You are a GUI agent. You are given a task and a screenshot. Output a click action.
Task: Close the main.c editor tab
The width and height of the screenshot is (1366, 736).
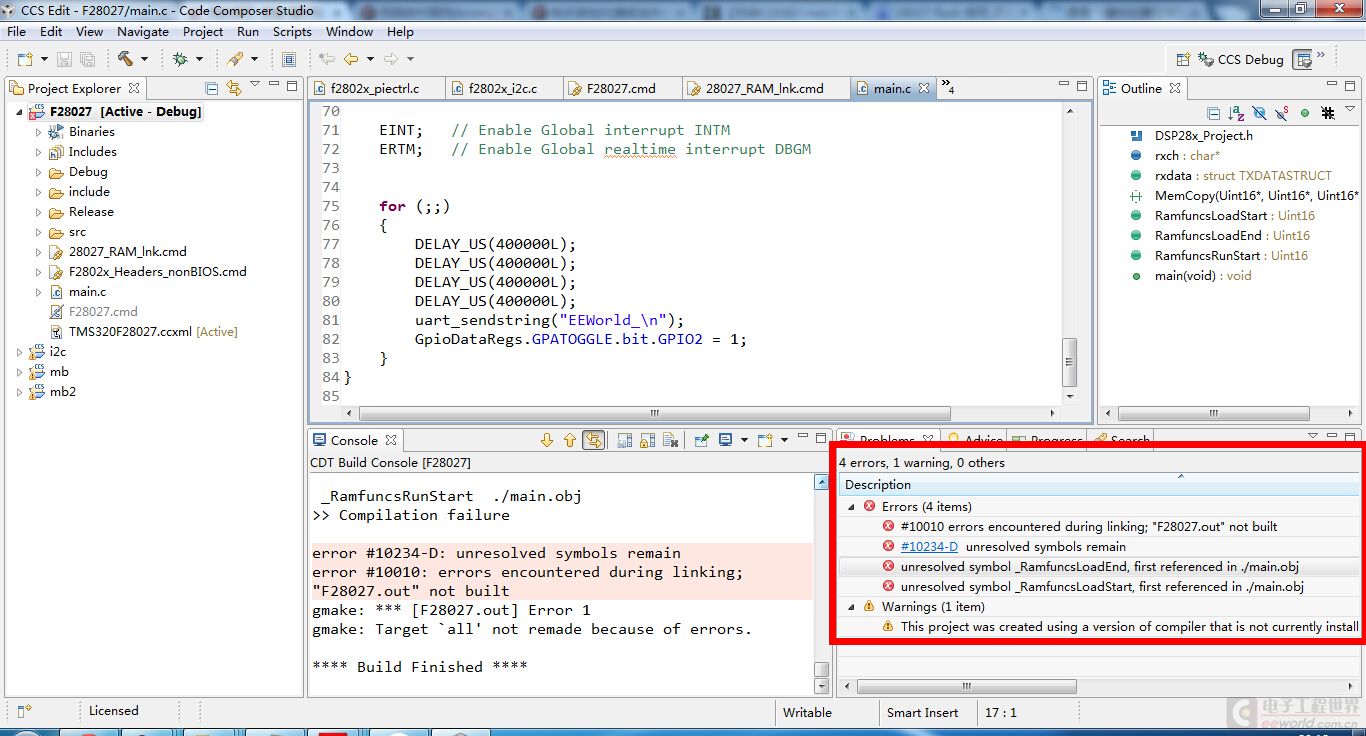tap(924, 88)
